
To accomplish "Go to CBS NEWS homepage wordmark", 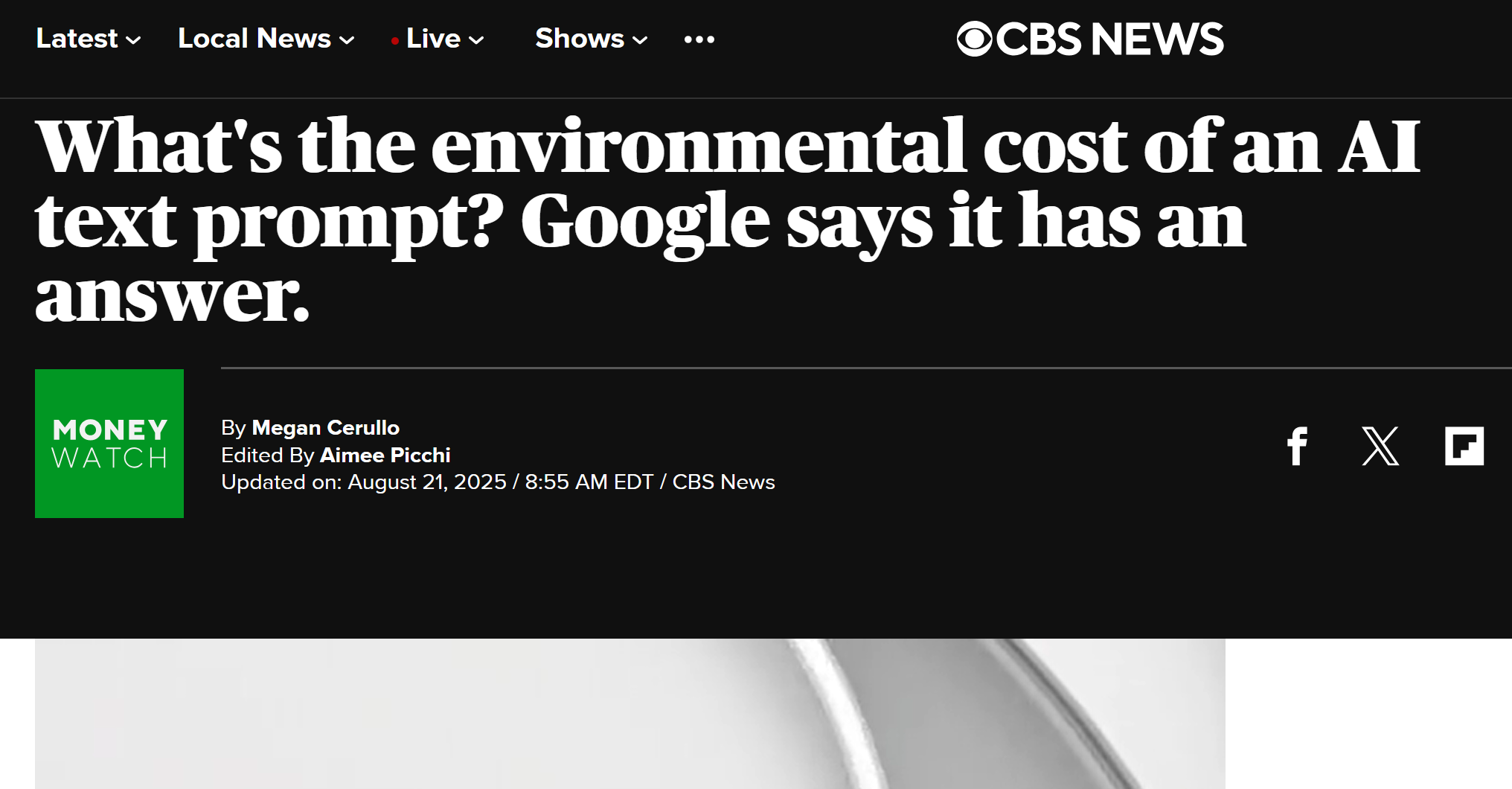I will click(x=1109, y=39).
